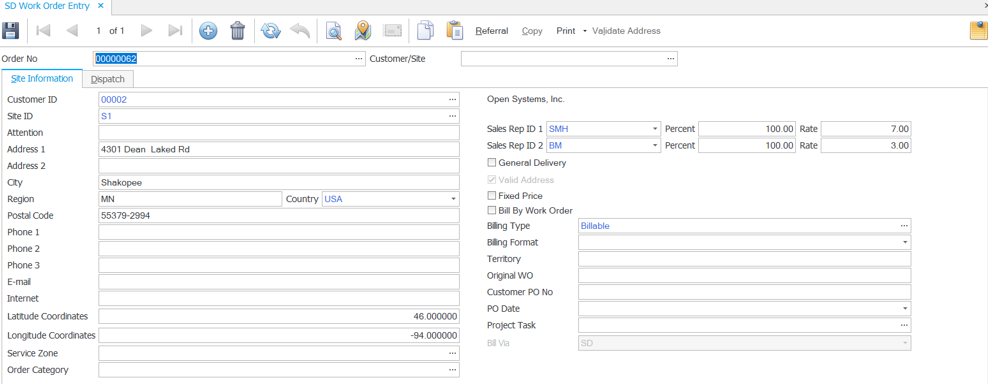The image size is (988, 384).
Task: Open Order Category lookup ellipsis
Action: [x=452, y=370]
